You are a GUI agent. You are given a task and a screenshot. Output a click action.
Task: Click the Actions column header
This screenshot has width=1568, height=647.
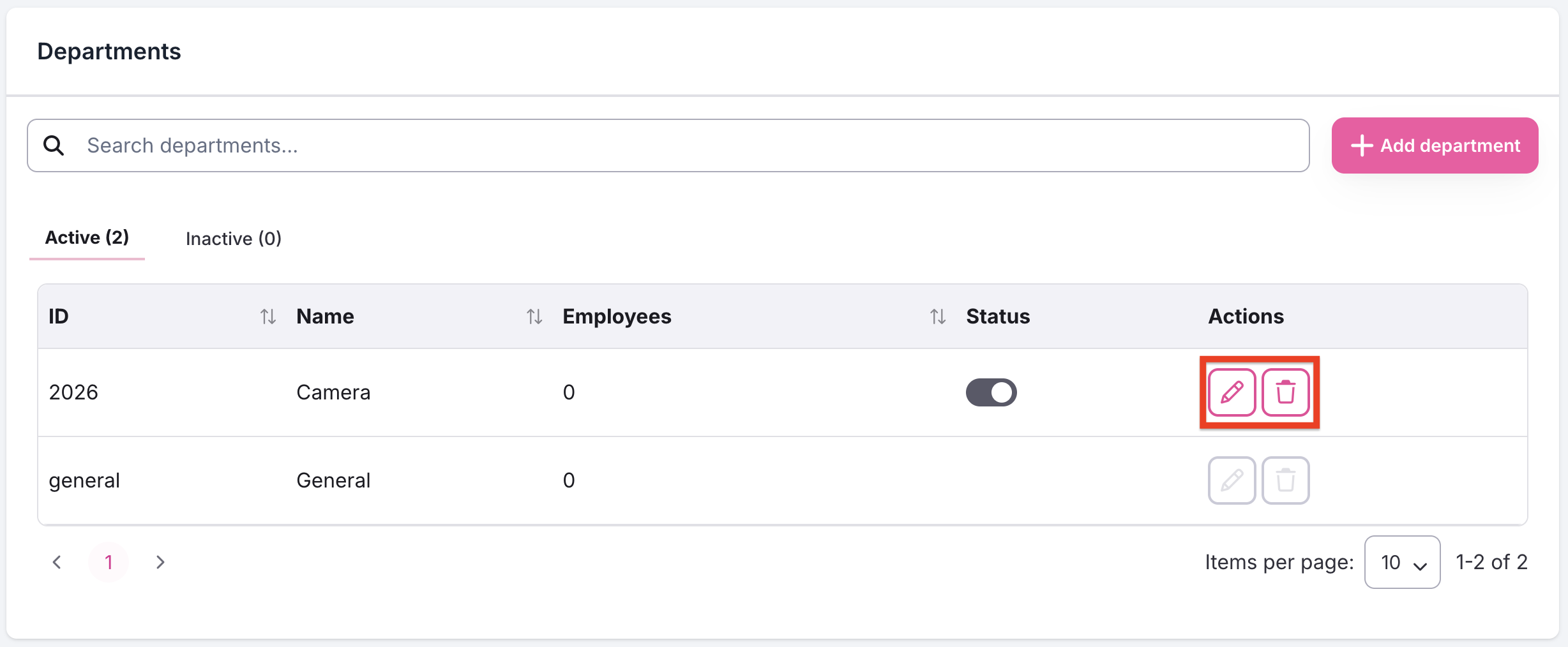(1246, 316)
